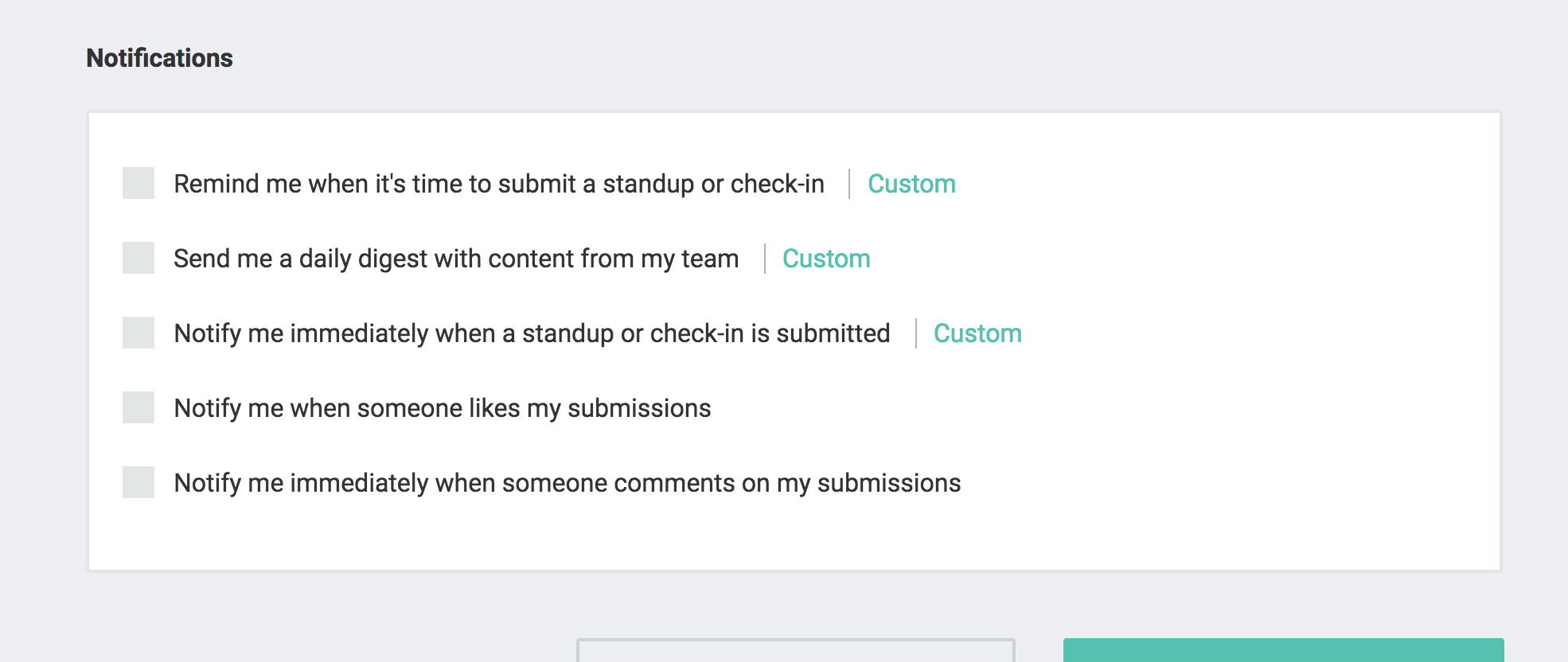Click the divider after 'check-in is submitted' text
1568x662 pixels.
click(x=915, y=333)
